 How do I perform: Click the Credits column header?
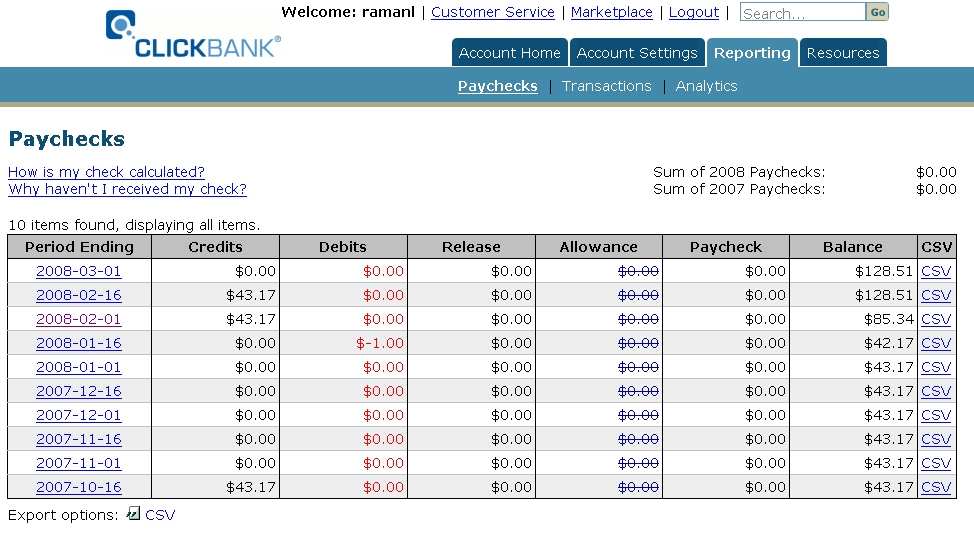click(x=216, y=247)
